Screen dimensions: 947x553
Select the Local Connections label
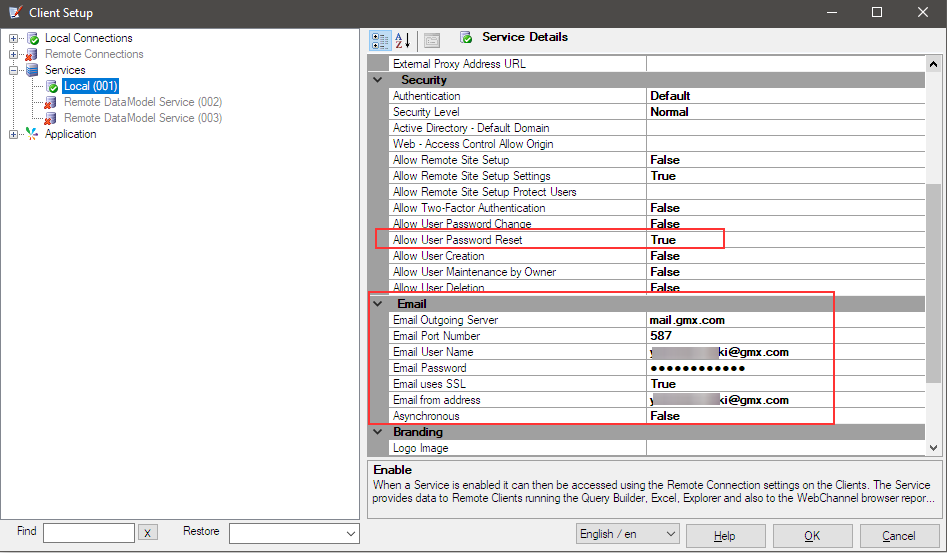click(89, 38)
